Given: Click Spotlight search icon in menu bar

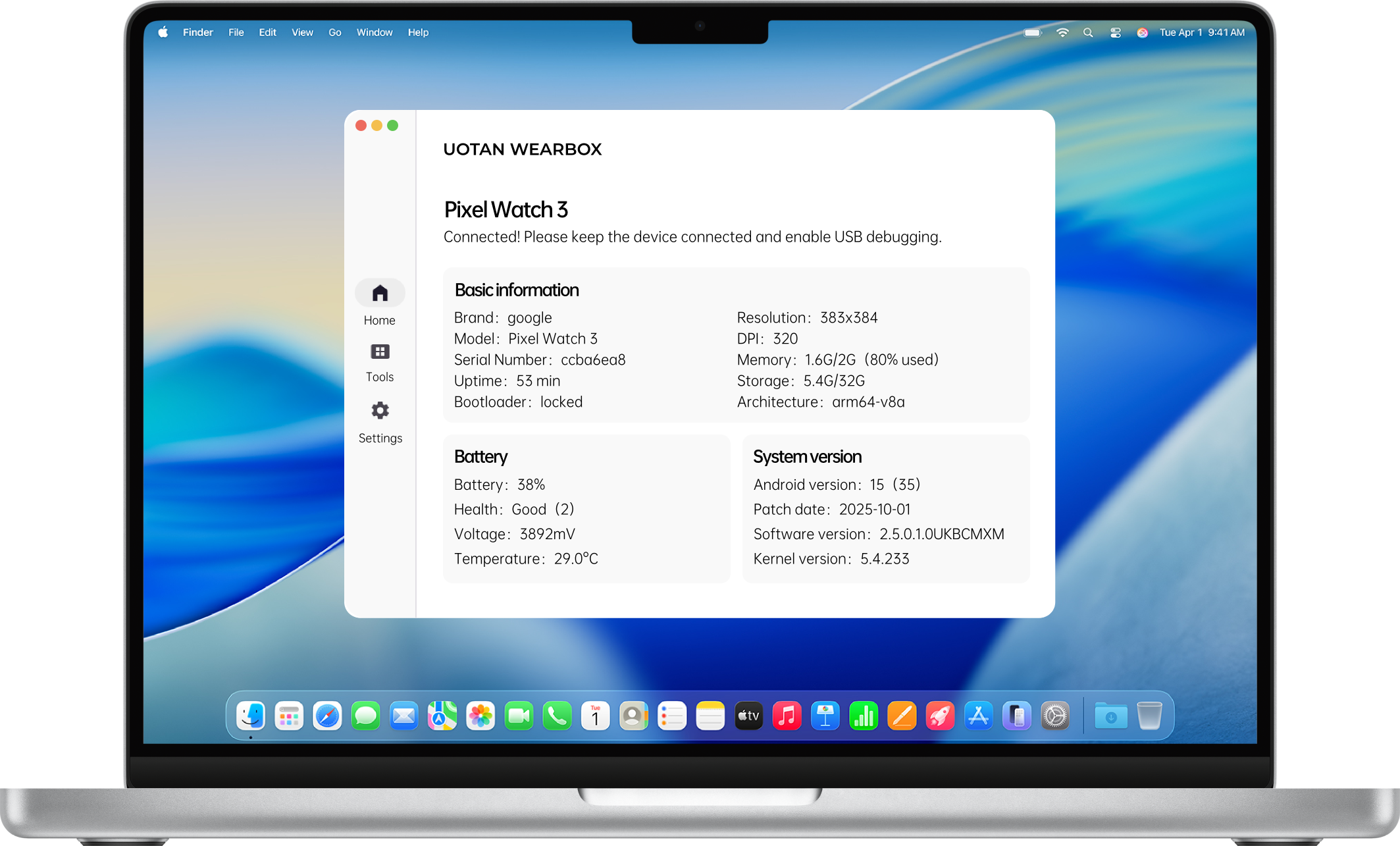Looking at the screenshot, I should (x=1088, y=32).
